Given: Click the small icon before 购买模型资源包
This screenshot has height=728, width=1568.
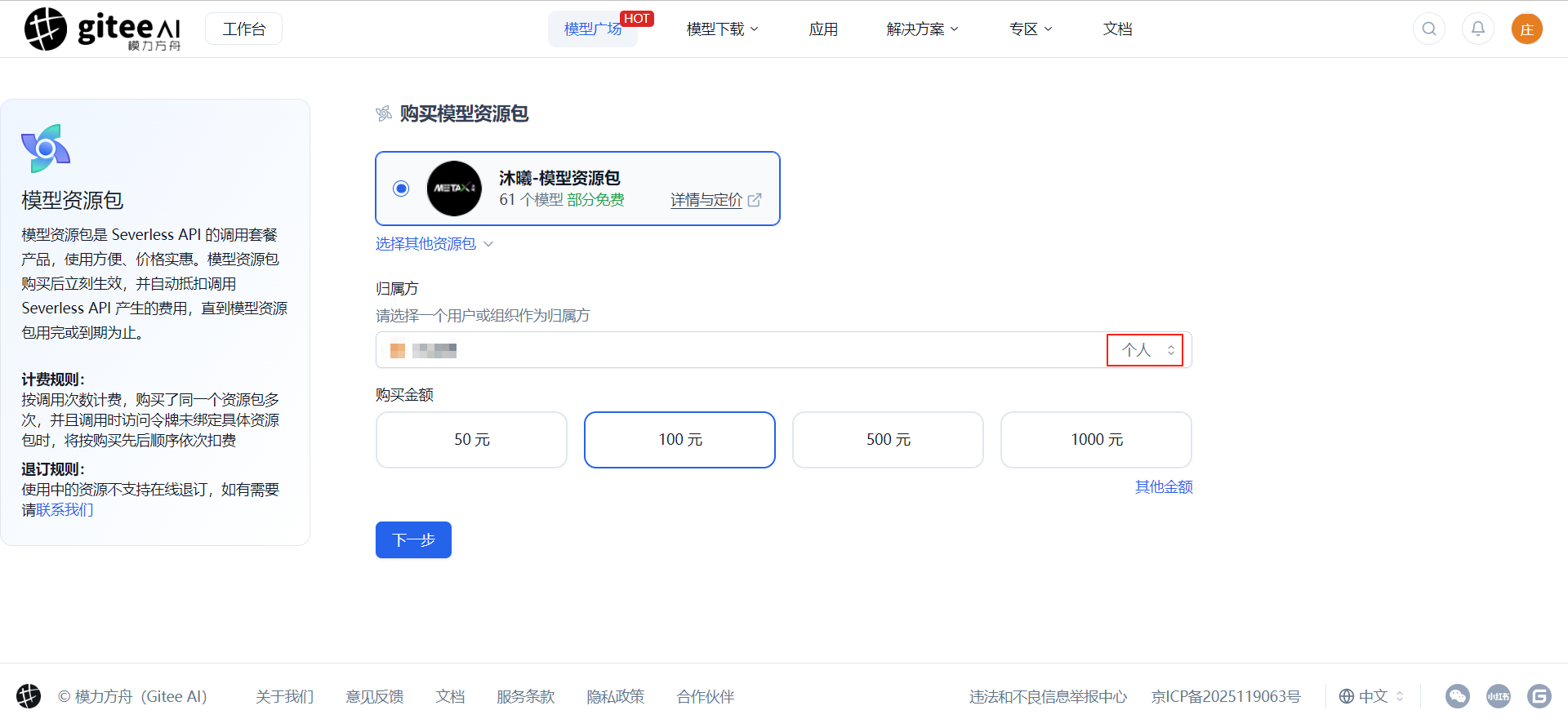Looking at the screenshot, I should pyautogui.click(x=384, y=113).
